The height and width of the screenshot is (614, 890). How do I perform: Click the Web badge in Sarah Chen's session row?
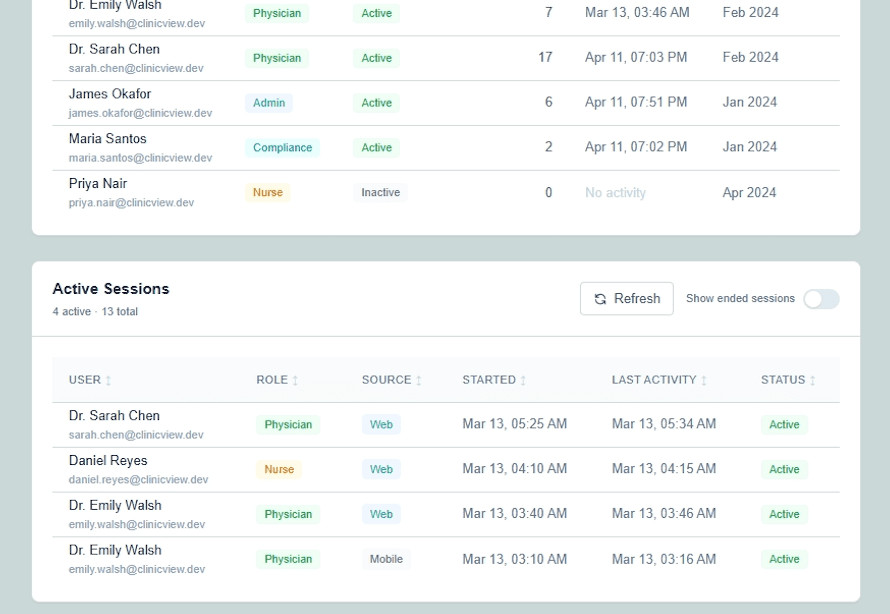click(381, 424)
